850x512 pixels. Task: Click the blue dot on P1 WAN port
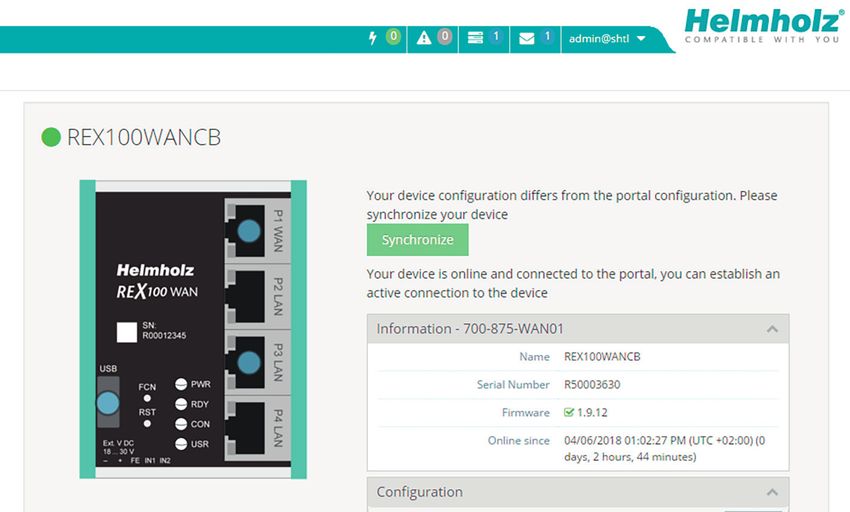pyautogui.click(x=249, y=231)
